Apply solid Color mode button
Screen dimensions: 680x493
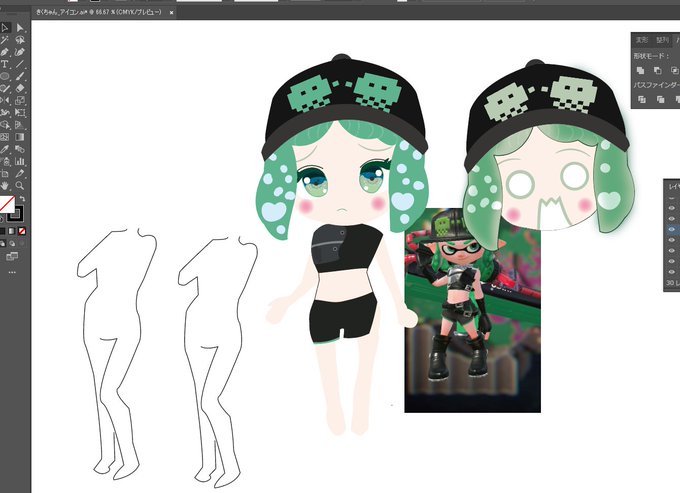coord(3,231)
